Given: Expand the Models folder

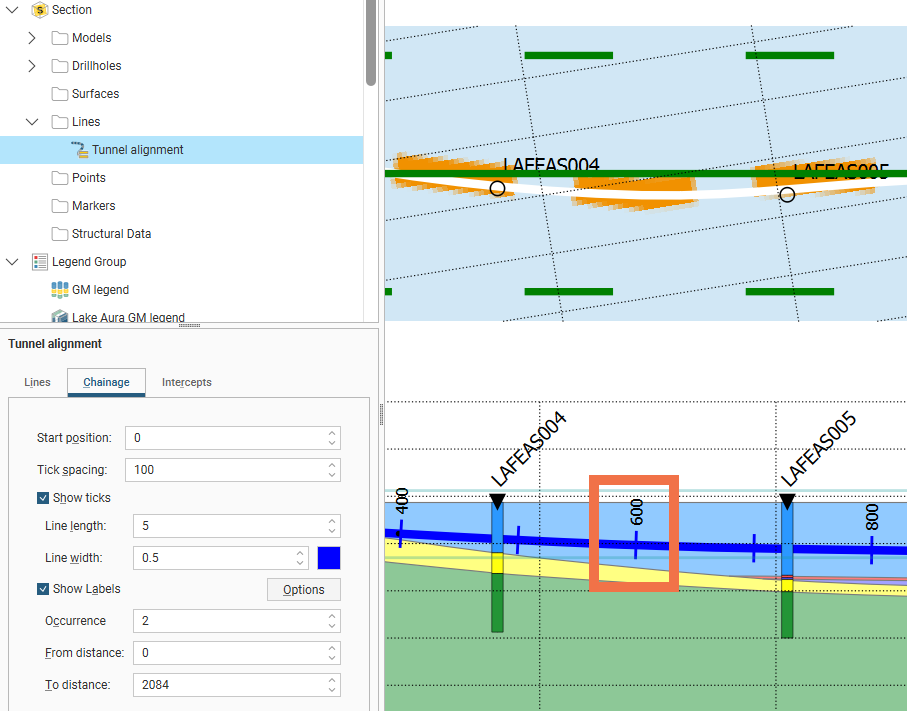Looking at the screenshot, I should (x=32, y=38).
